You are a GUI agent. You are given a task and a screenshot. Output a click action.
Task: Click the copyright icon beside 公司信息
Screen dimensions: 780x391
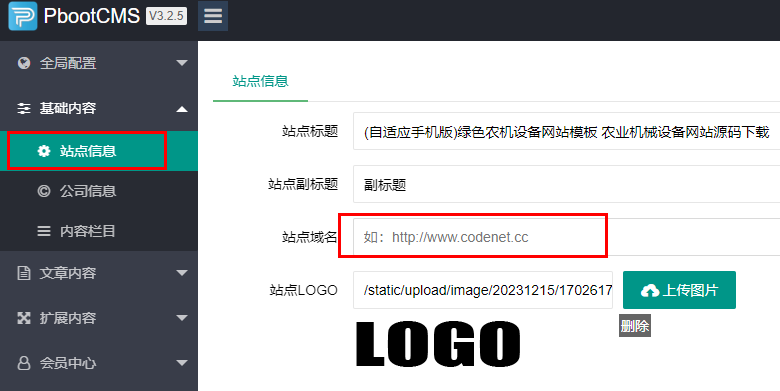(x=44, y=191)
